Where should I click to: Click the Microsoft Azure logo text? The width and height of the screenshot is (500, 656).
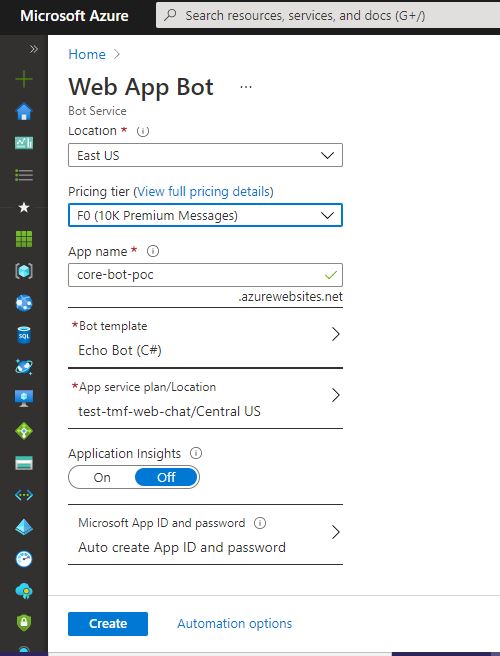(74, 16)
